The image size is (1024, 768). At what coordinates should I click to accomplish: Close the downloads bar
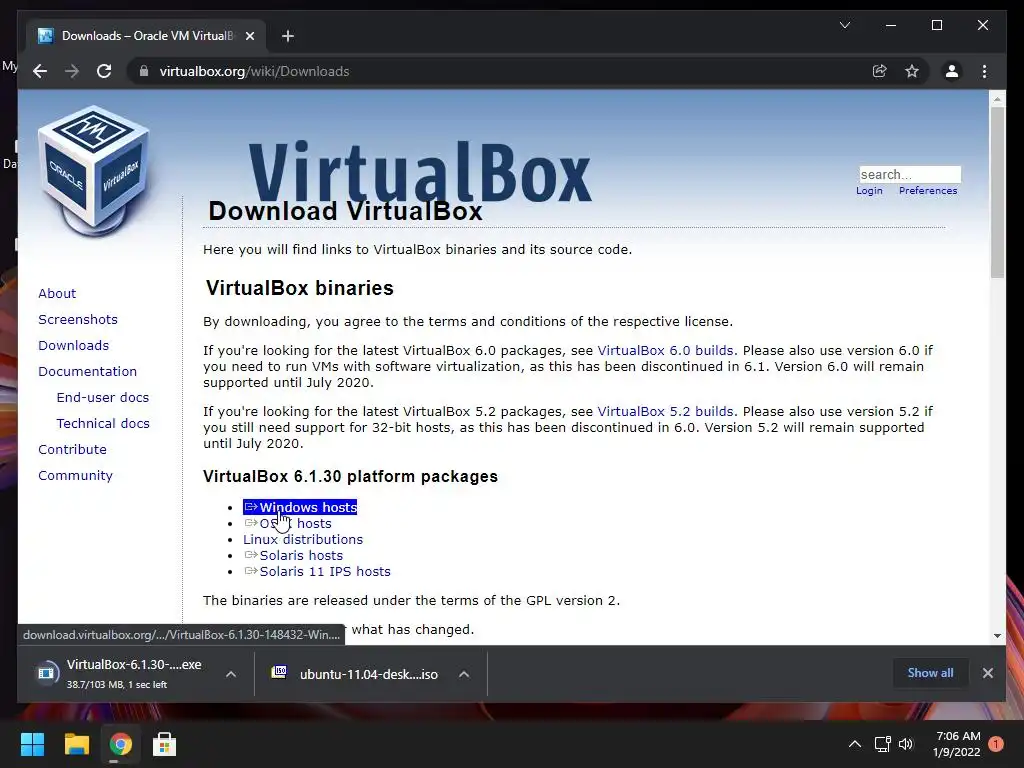coord(987,673)
